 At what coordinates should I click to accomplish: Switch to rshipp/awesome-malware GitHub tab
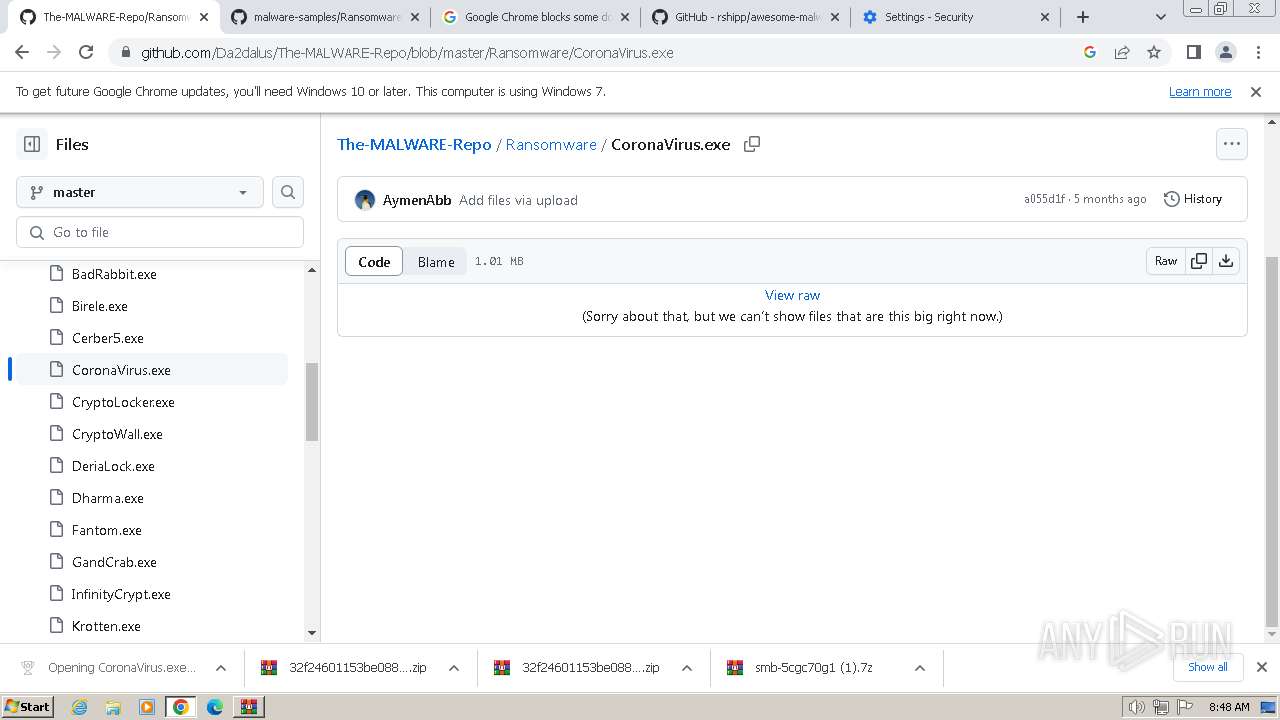tap(747, 17)
